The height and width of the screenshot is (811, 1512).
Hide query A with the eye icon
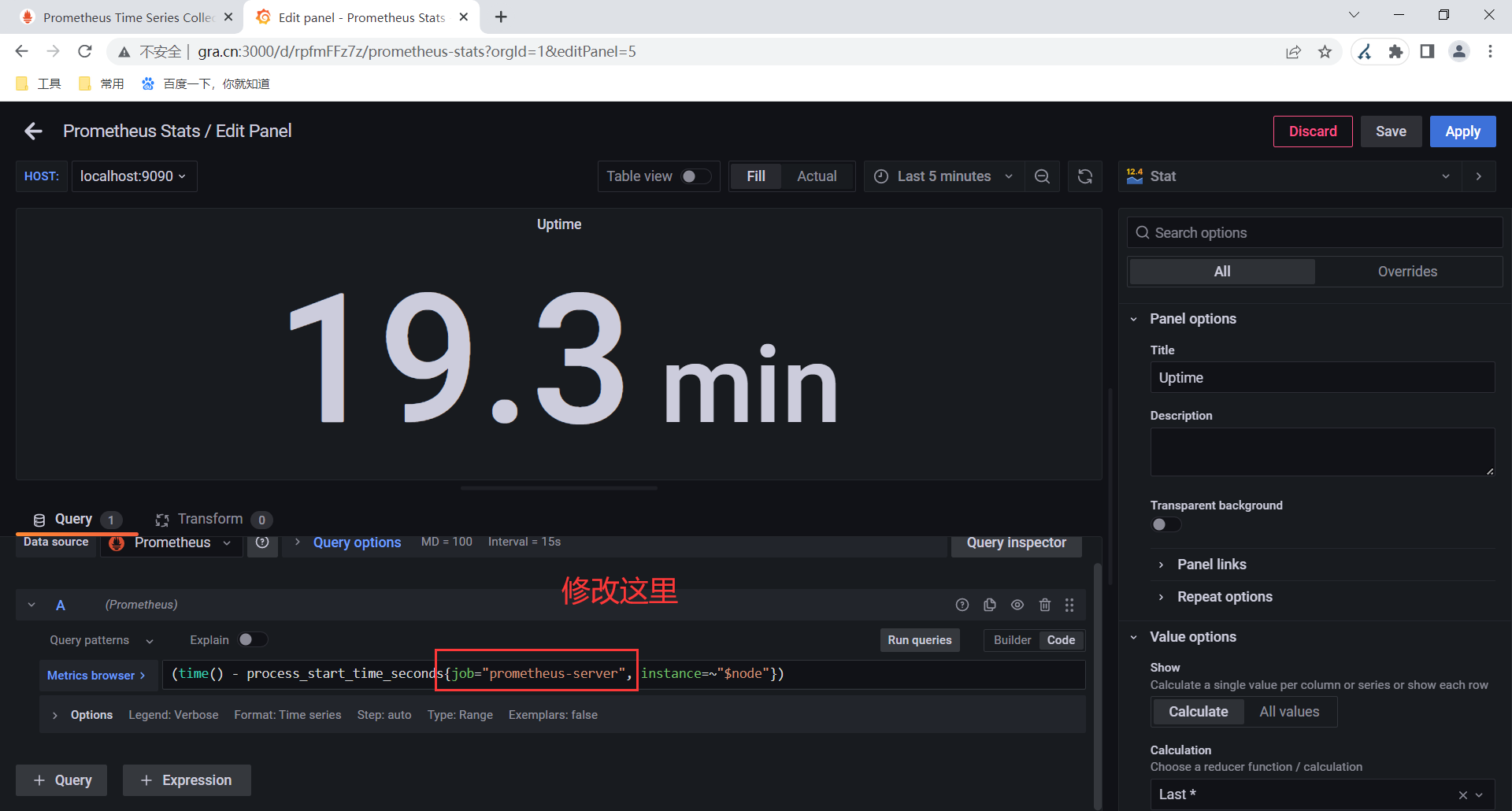[x=1017, y=605]
